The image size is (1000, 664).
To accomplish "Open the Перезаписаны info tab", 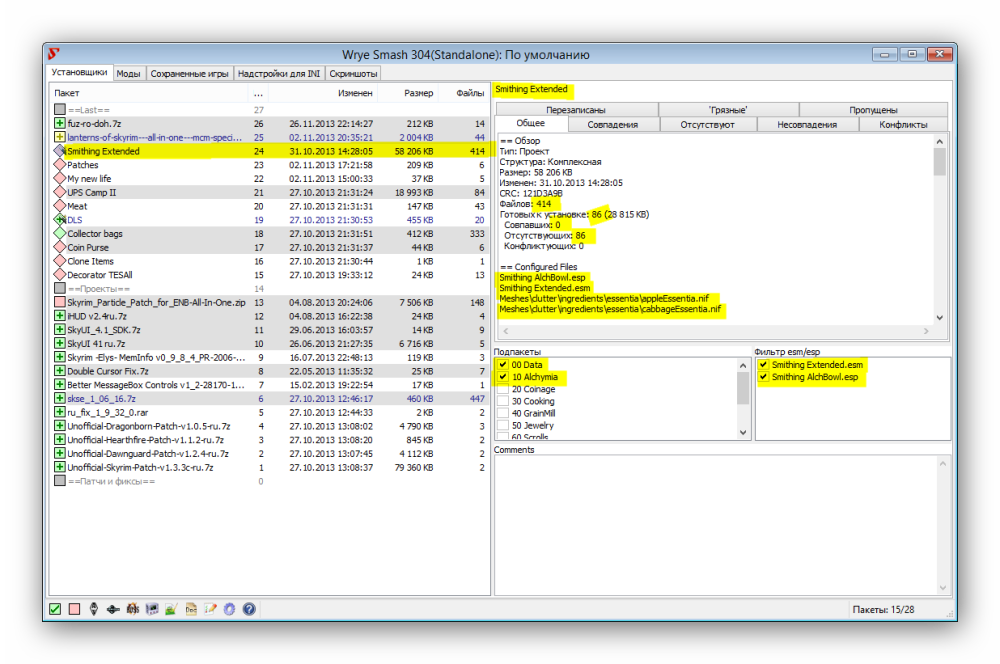I will 576,110.
